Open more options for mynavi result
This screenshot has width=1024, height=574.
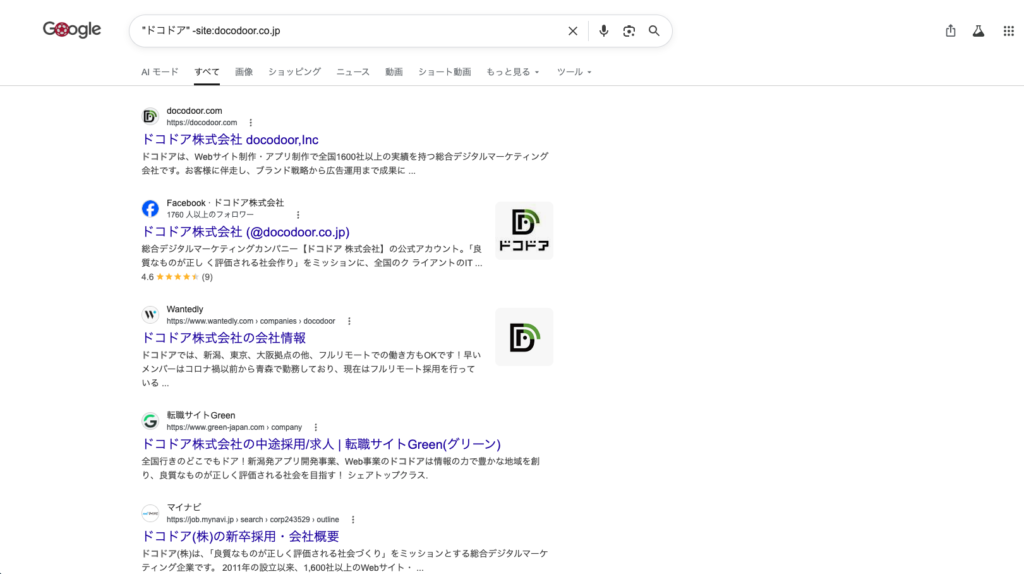point(353,520)
